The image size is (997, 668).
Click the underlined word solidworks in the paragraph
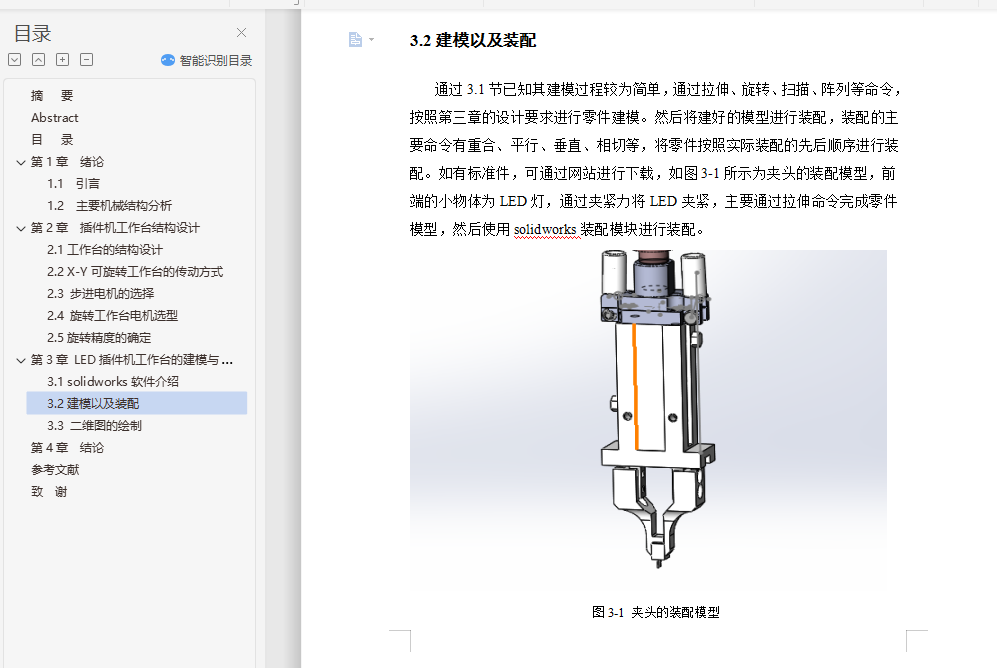(545, 229)
